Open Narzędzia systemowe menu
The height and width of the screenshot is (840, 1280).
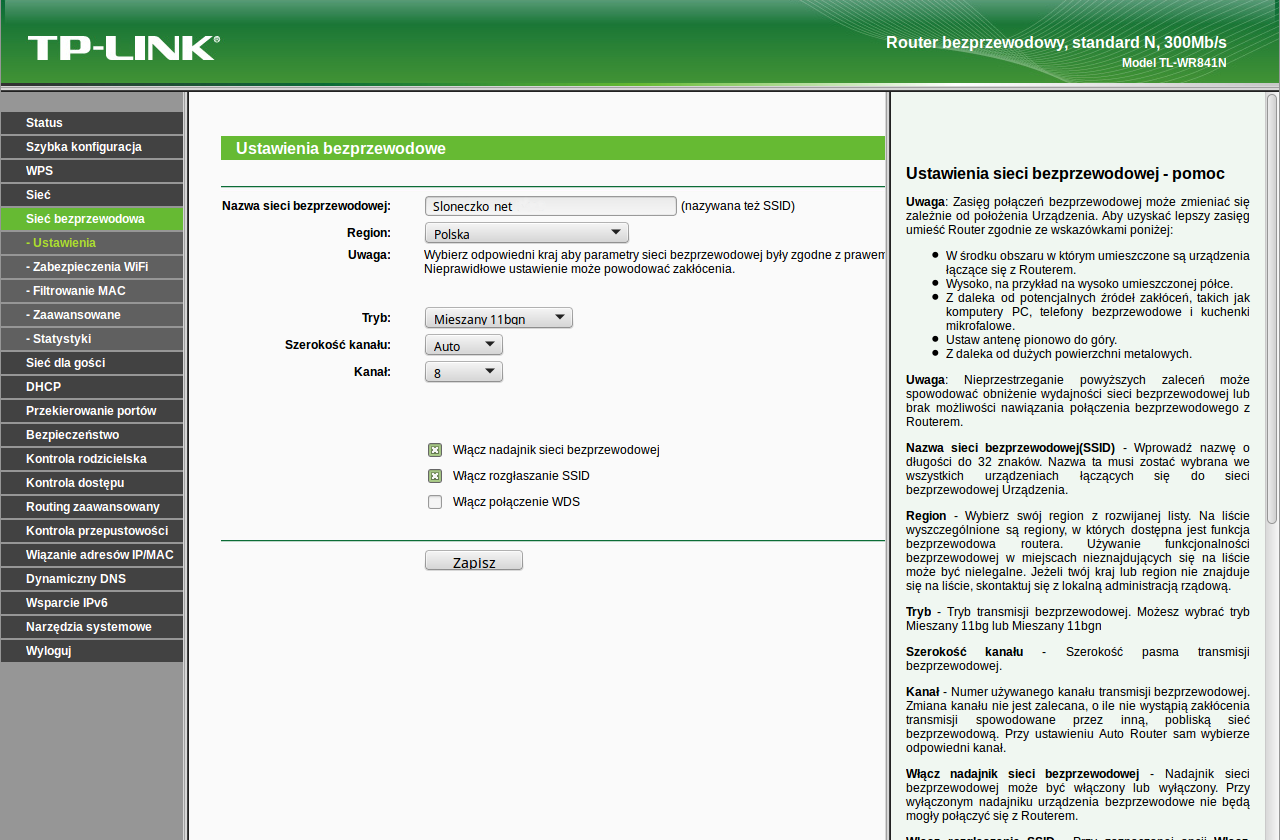tap(92, 627)
